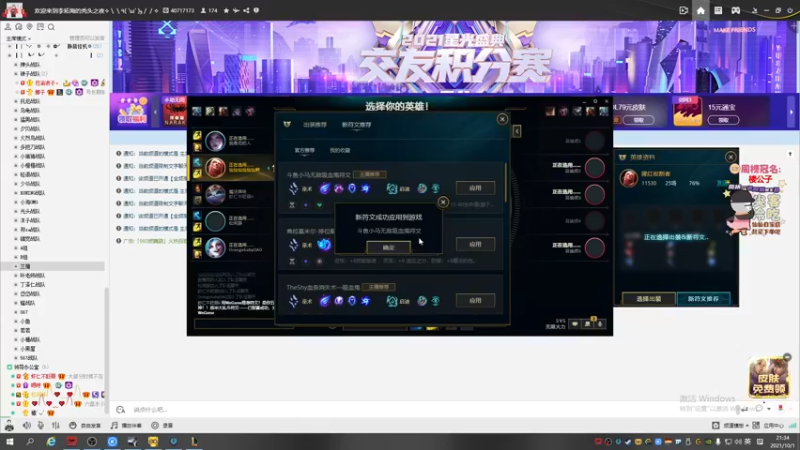Open the 皮肤免费领 floating promo
Viewport: 800px width, 450px height.
coord(769,377)
